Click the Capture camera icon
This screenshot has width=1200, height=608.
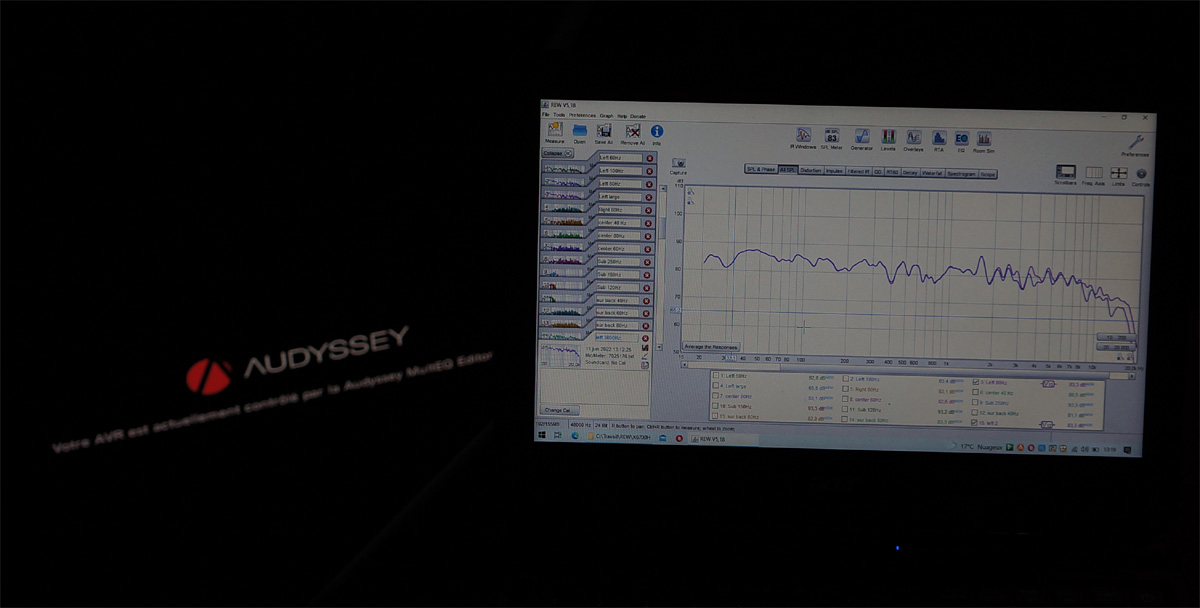[679, 163]
